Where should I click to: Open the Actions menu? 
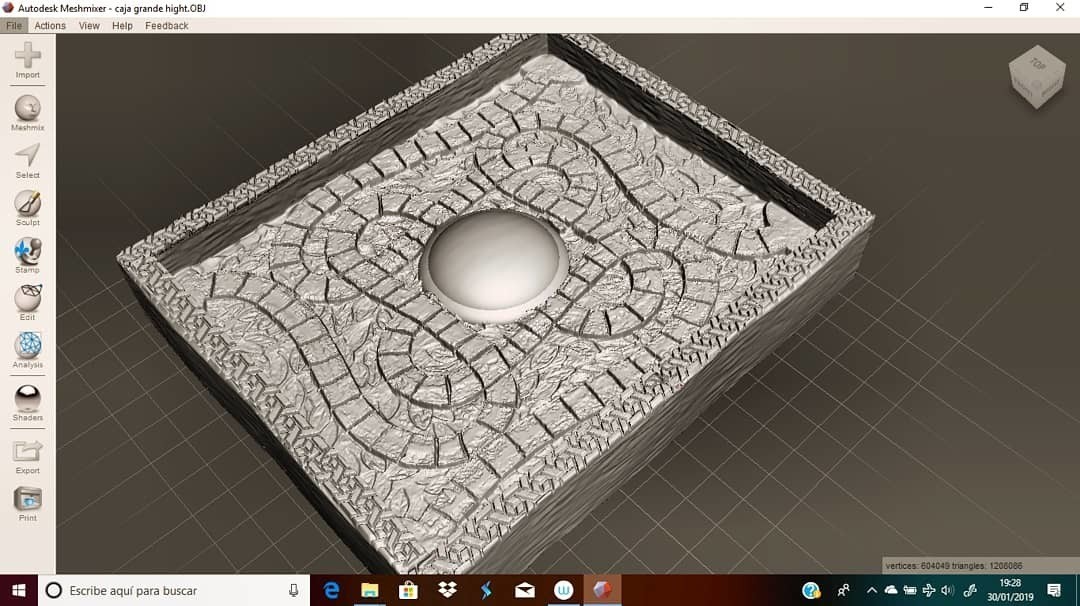[50, 25]
